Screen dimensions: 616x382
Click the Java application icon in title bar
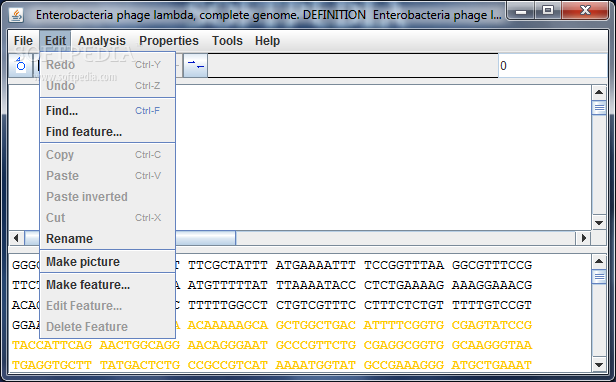pos(16,15)
